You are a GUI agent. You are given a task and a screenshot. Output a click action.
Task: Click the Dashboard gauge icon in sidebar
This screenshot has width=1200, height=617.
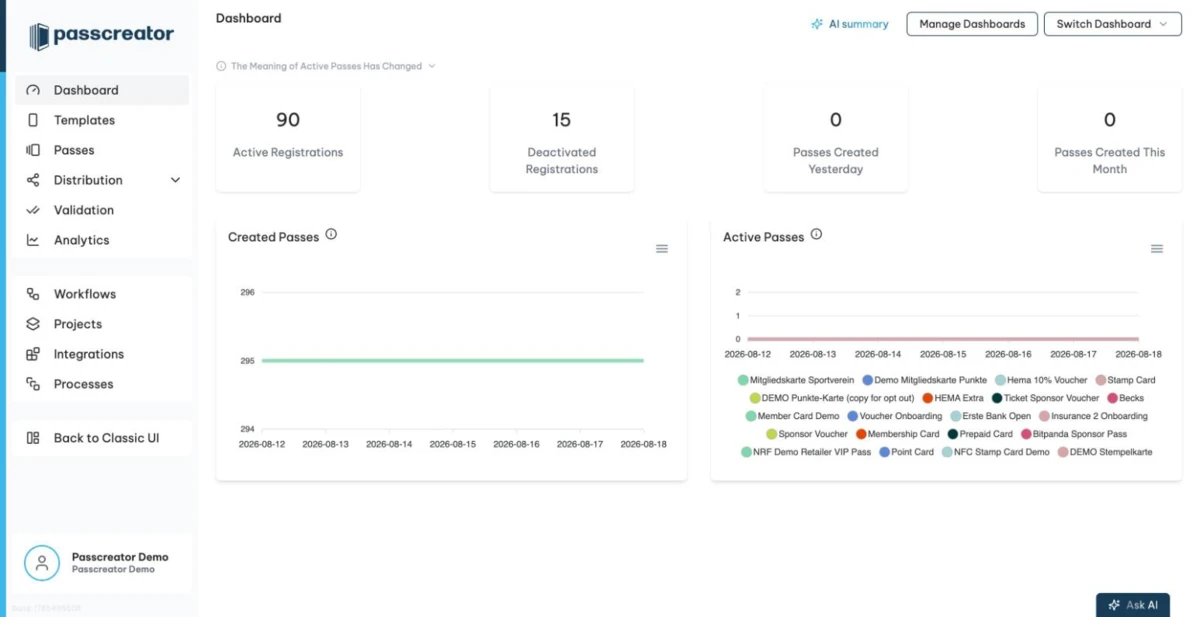coord(33,90)
